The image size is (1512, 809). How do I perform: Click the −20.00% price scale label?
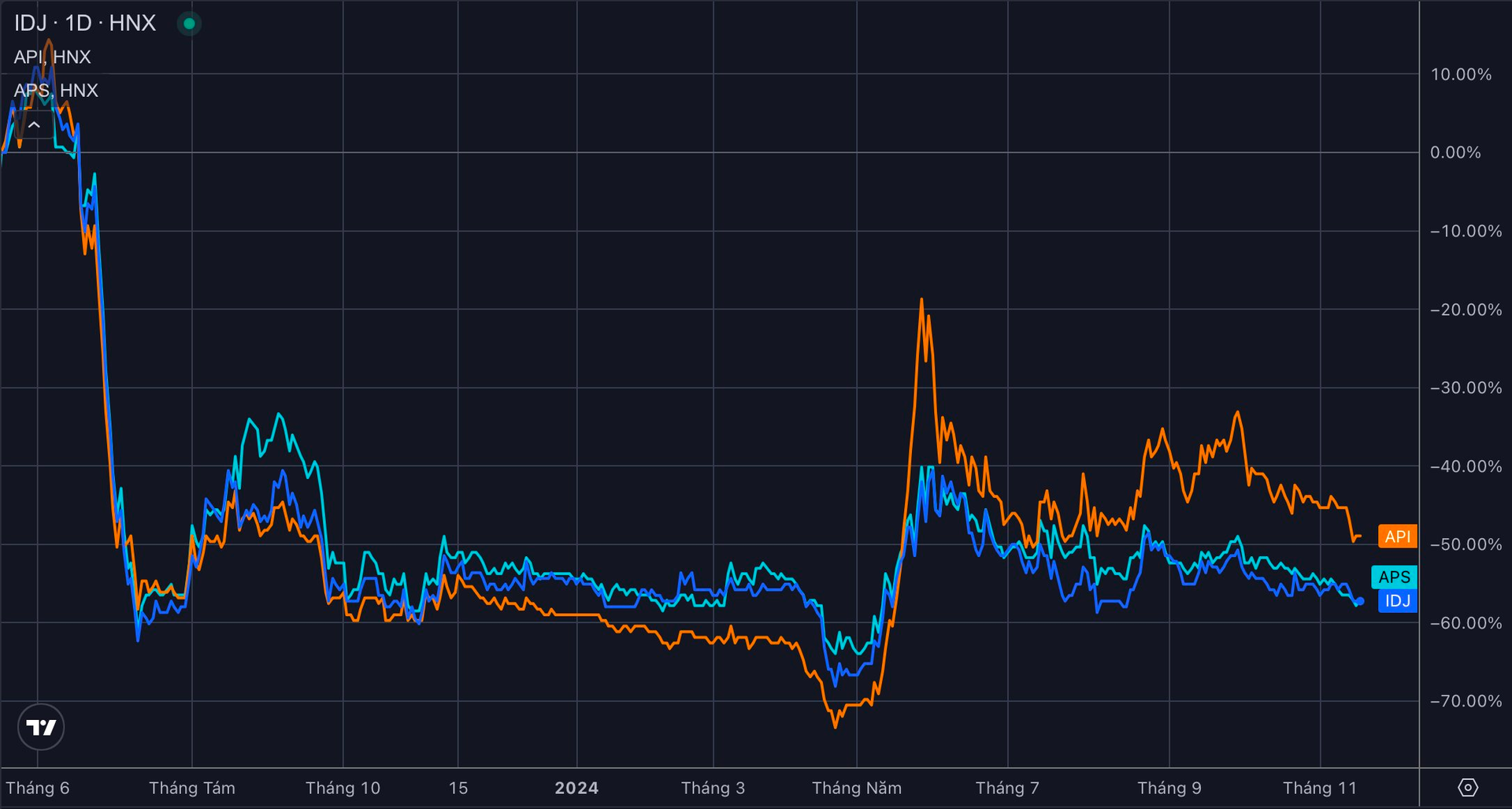[1466, 310]
